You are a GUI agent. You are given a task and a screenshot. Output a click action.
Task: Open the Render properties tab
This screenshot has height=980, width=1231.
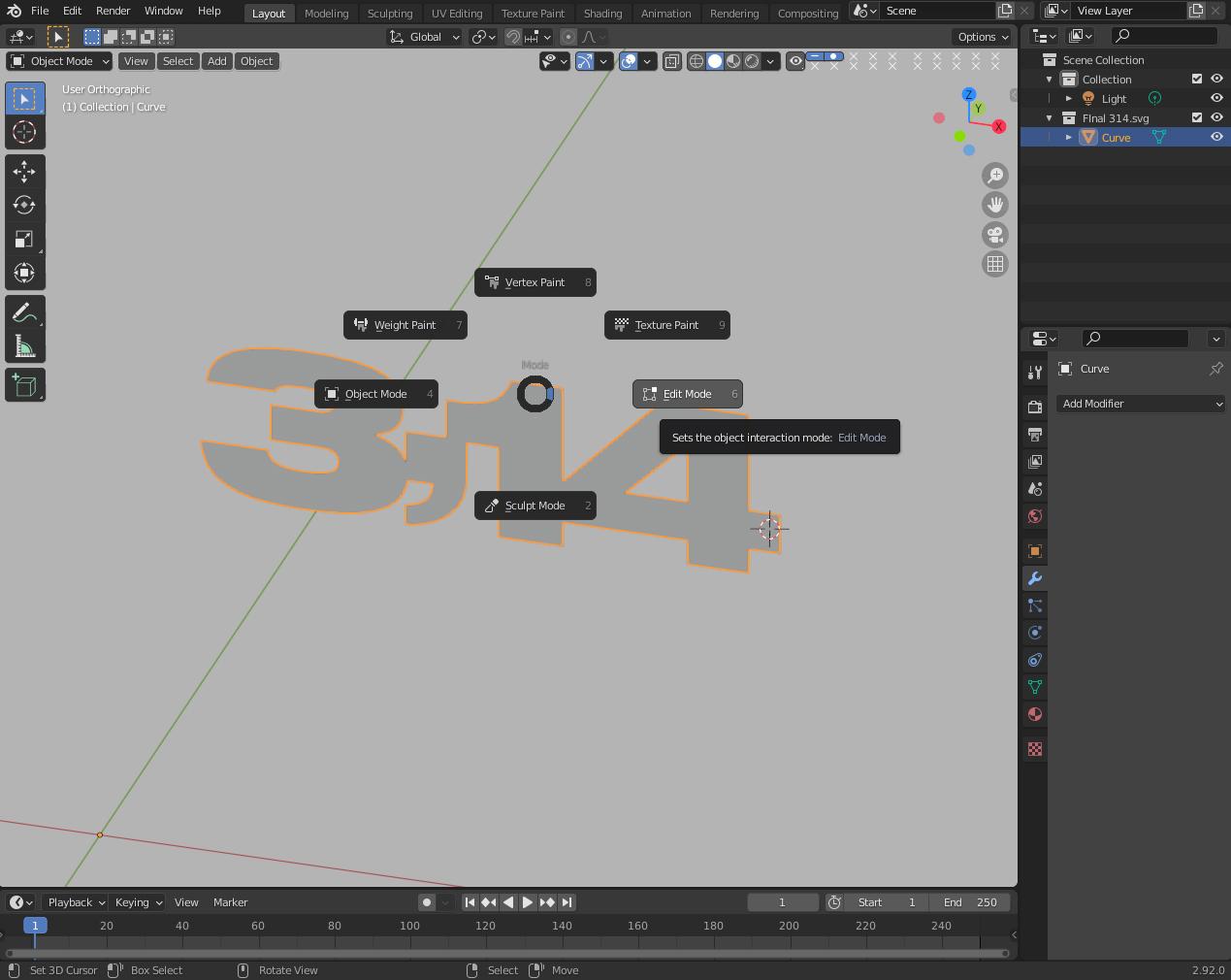(x=1035, y=407)
